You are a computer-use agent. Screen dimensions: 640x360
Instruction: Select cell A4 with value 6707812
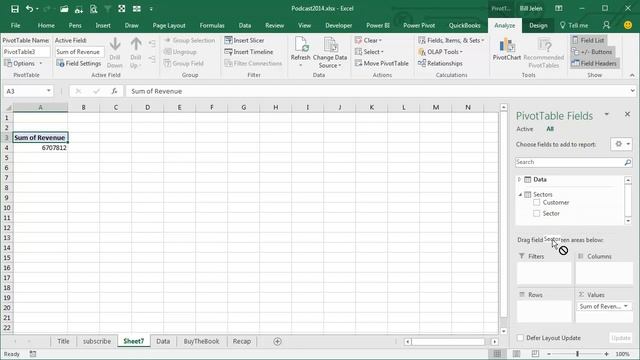[40, 148]
